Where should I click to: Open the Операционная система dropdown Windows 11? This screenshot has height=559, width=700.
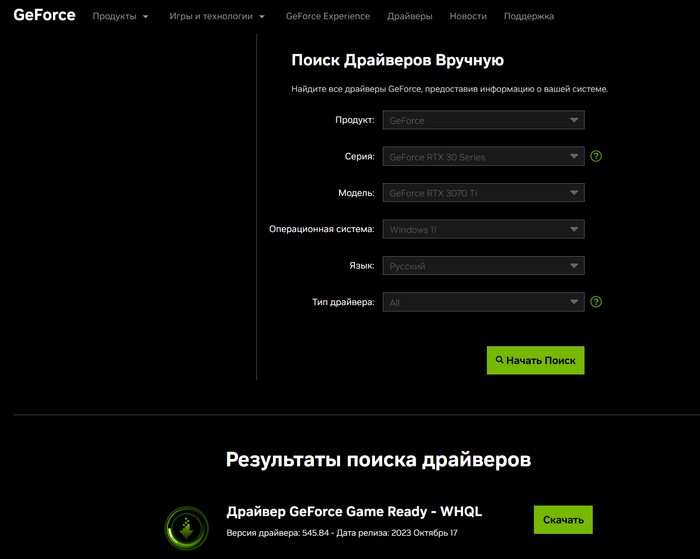483,229
